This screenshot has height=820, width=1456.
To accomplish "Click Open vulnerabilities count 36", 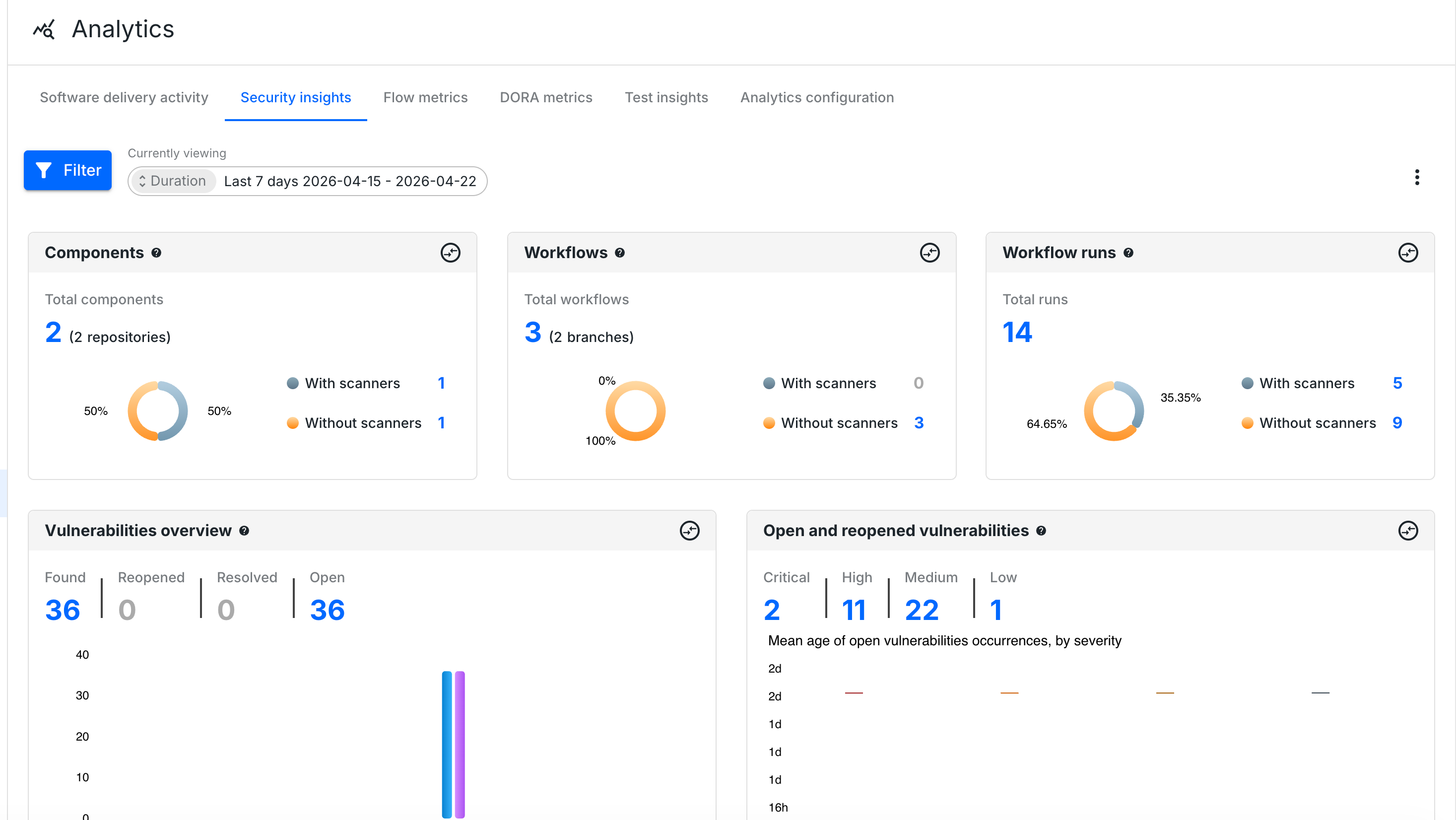I will (327, 610).
